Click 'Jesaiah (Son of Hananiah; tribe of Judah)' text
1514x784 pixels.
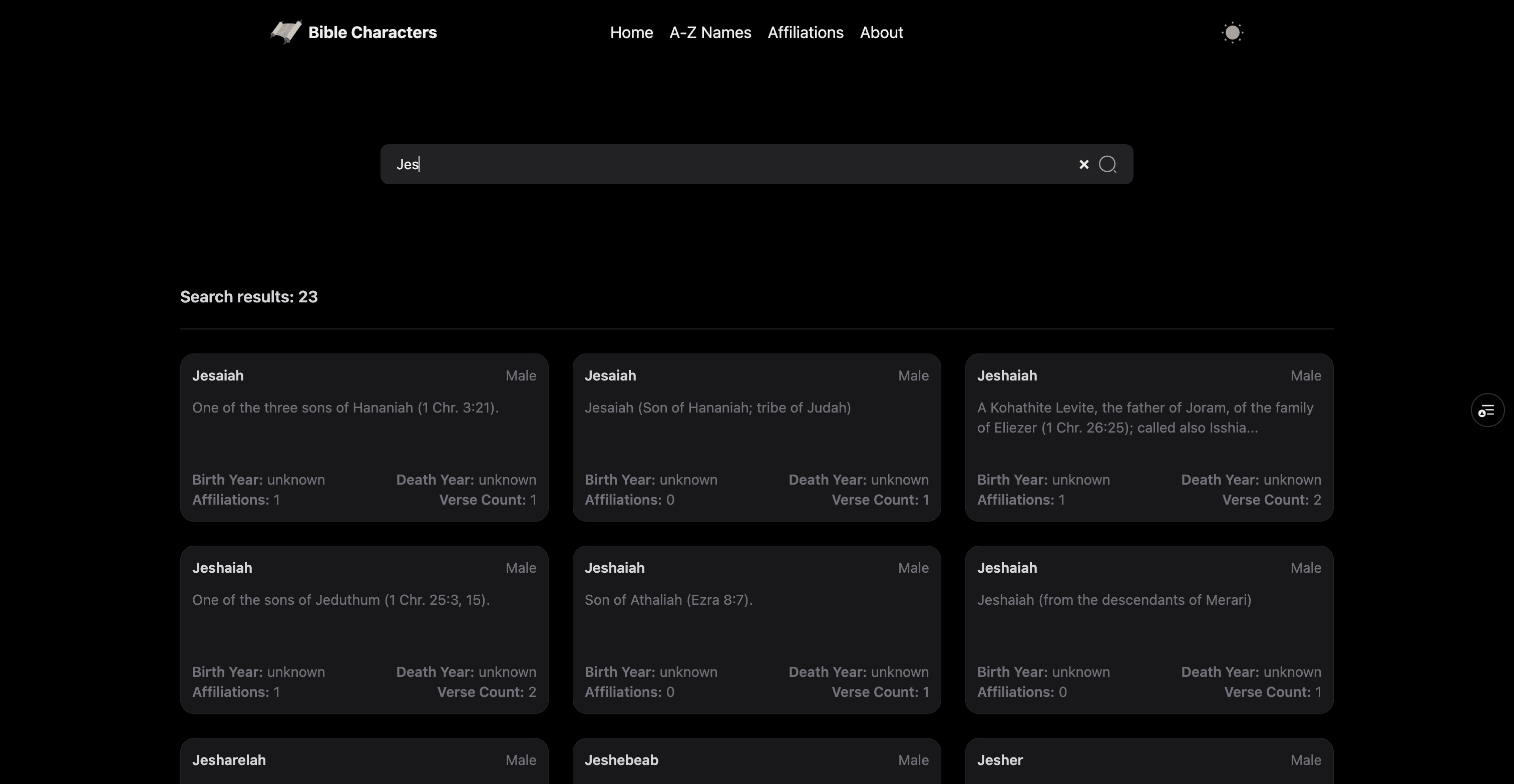pos(717,408)
